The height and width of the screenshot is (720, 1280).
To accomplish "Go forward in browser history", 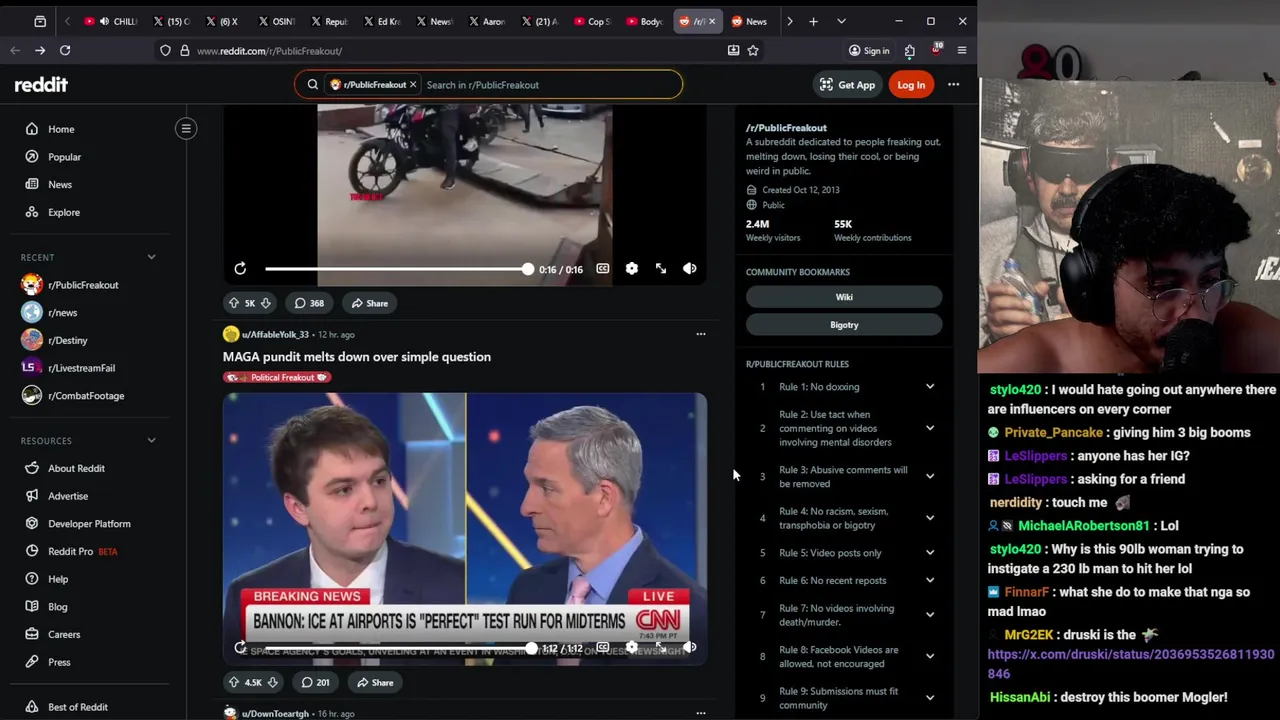I will point(40,50).
